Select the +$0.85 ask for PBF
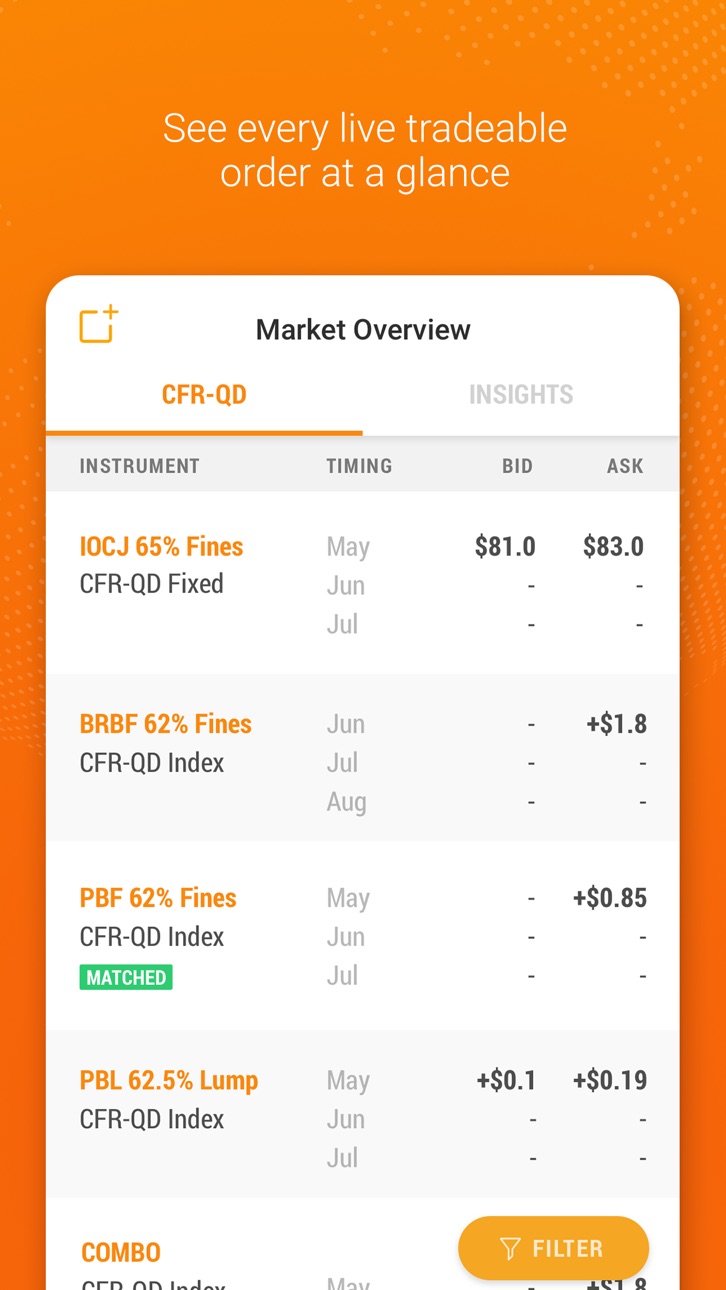Viewport: 726px width, 1290px height. [x=610, y=897]
